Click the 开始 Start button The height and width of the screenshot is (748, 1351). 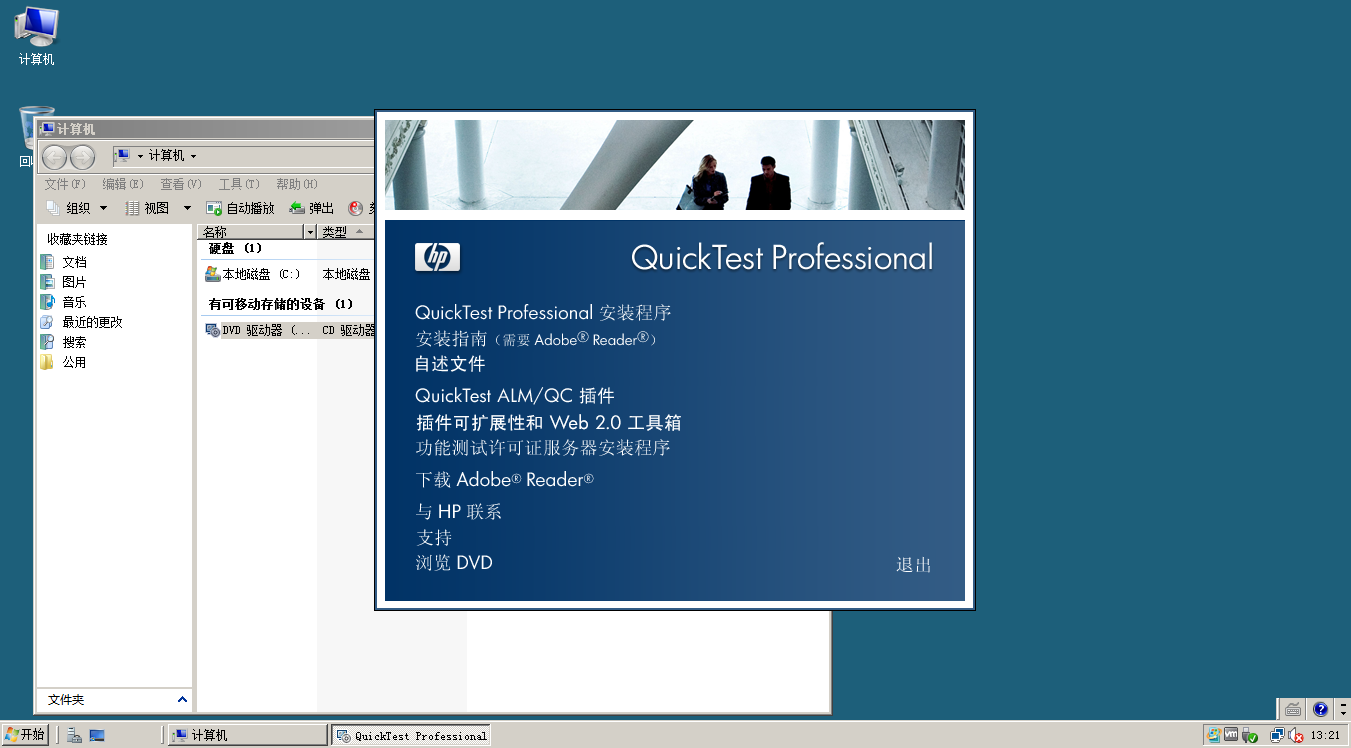click(25, 735)
